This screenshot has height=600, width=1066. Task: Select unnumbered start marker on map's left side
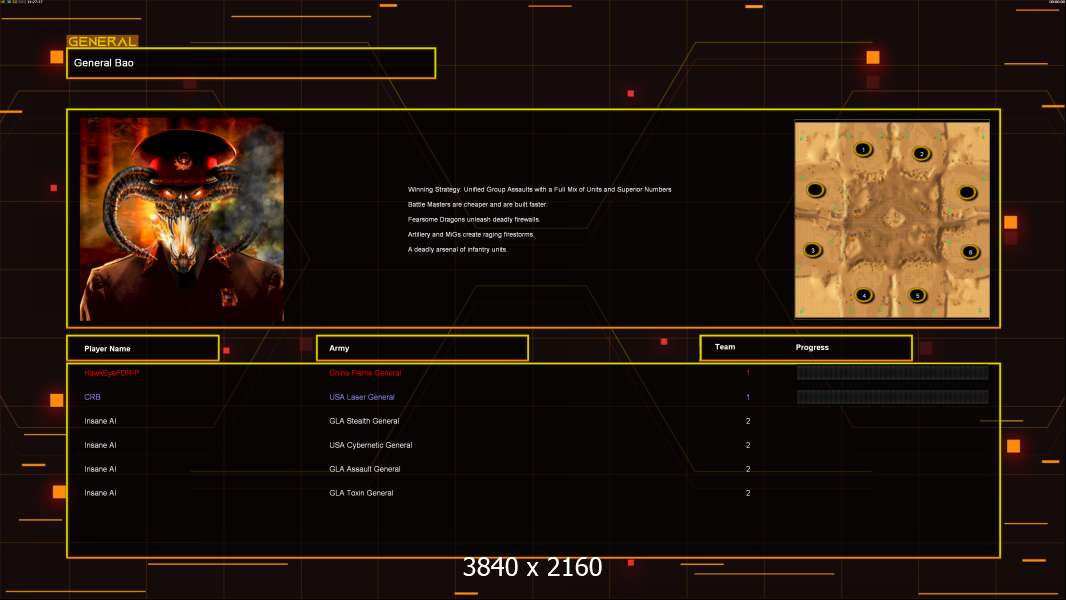click(x=815, y=190)
